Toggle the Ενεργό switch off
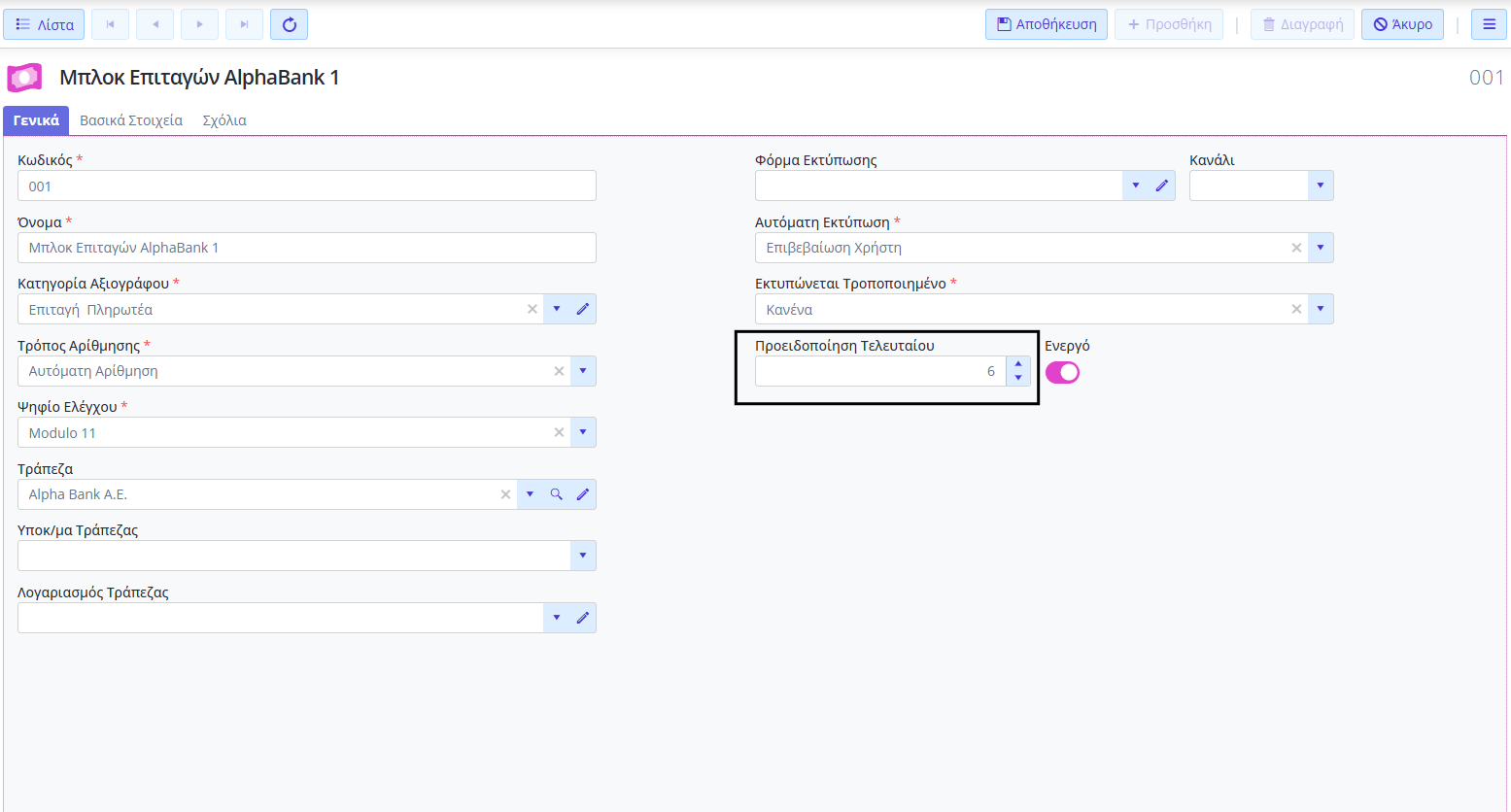 click(x=1062, y=373)
